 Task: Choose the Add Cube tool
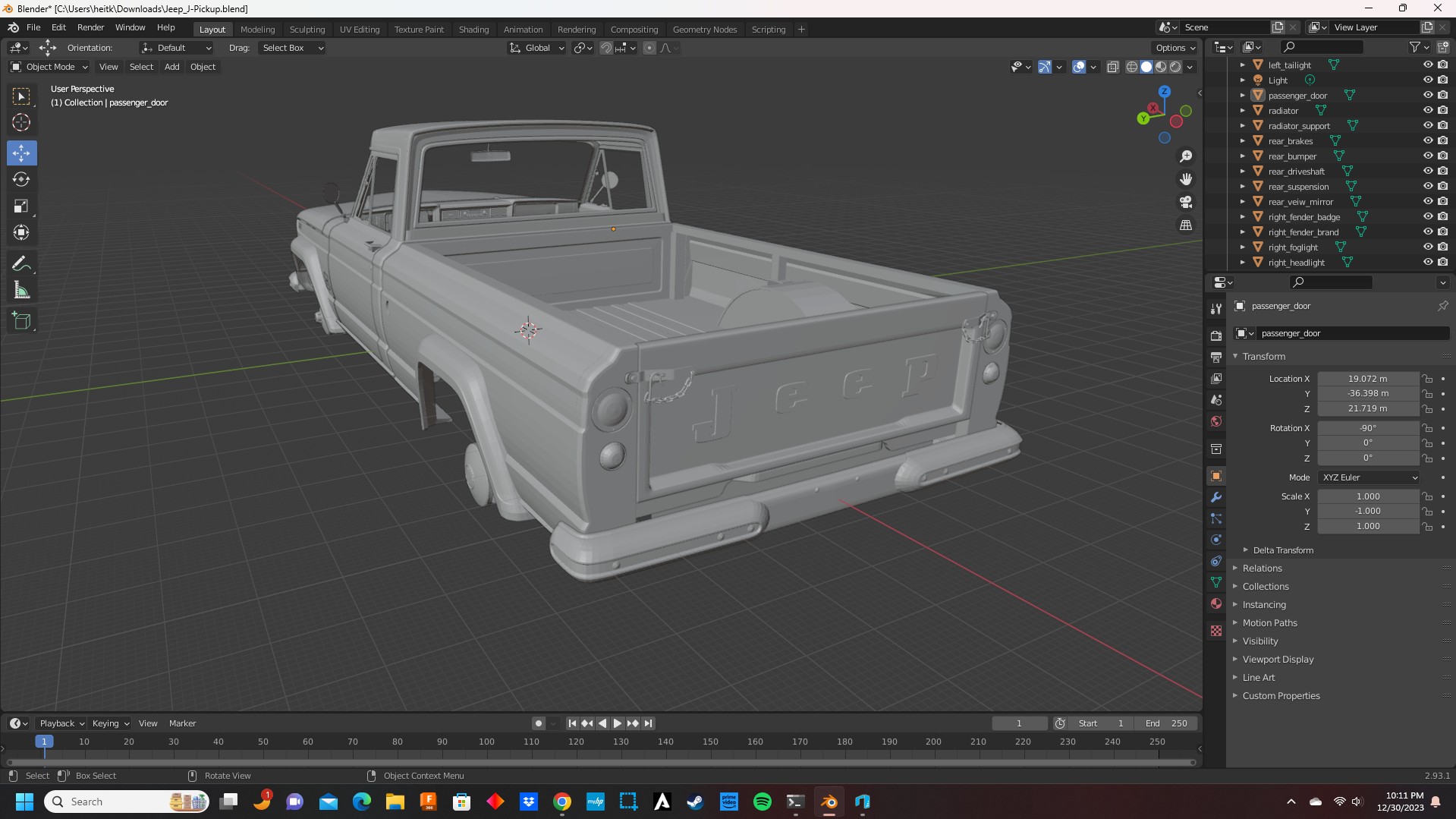coord(21,321)
